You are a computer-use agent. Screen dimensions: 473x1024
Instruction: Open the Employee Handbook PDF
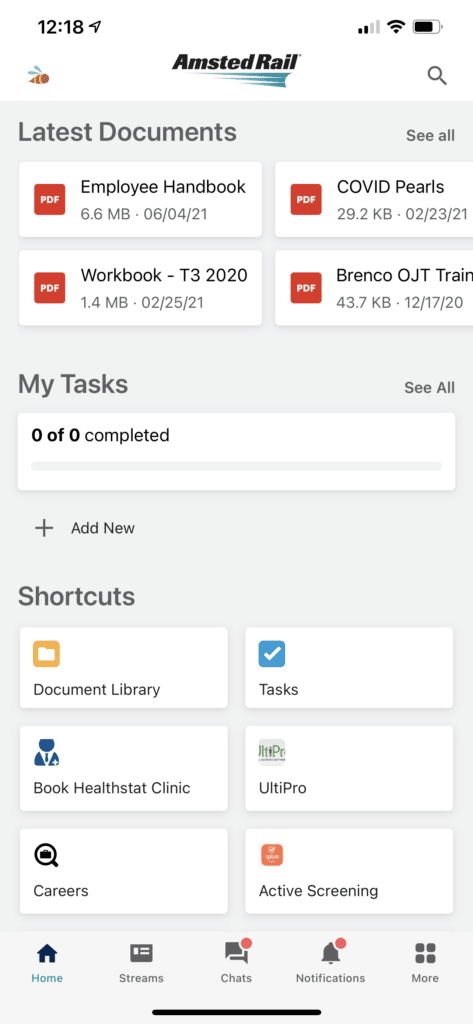coord(140,200)
